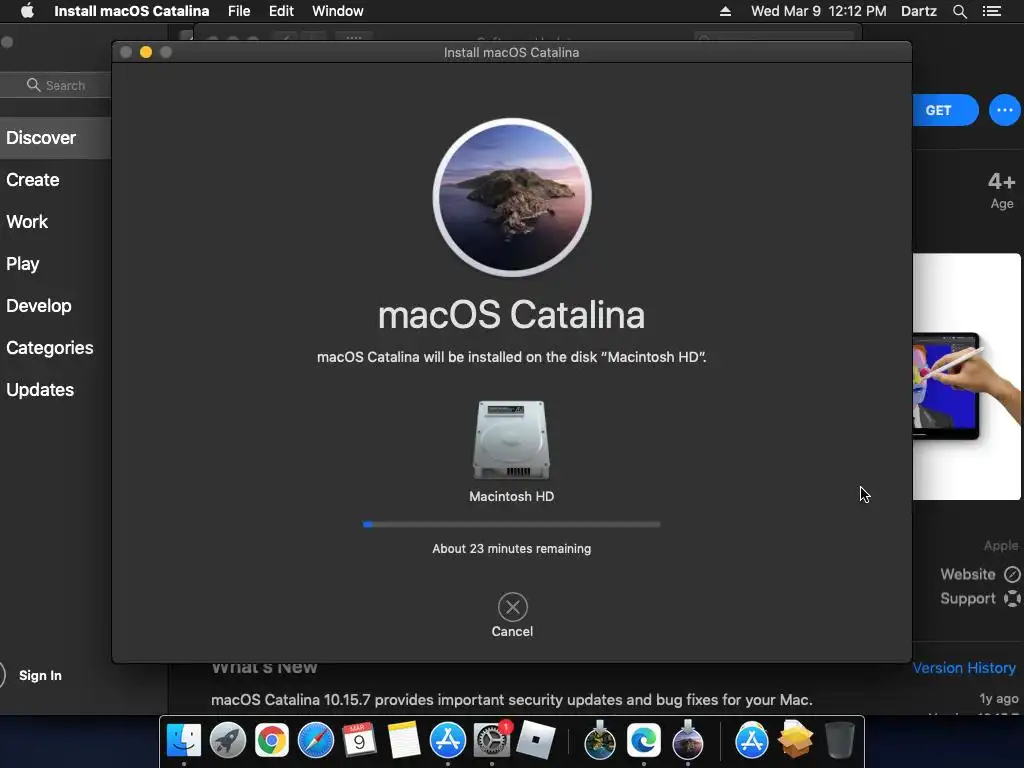Select Updates in App Store sidebar
The image size is (1024, 768).
click(40, 390)
